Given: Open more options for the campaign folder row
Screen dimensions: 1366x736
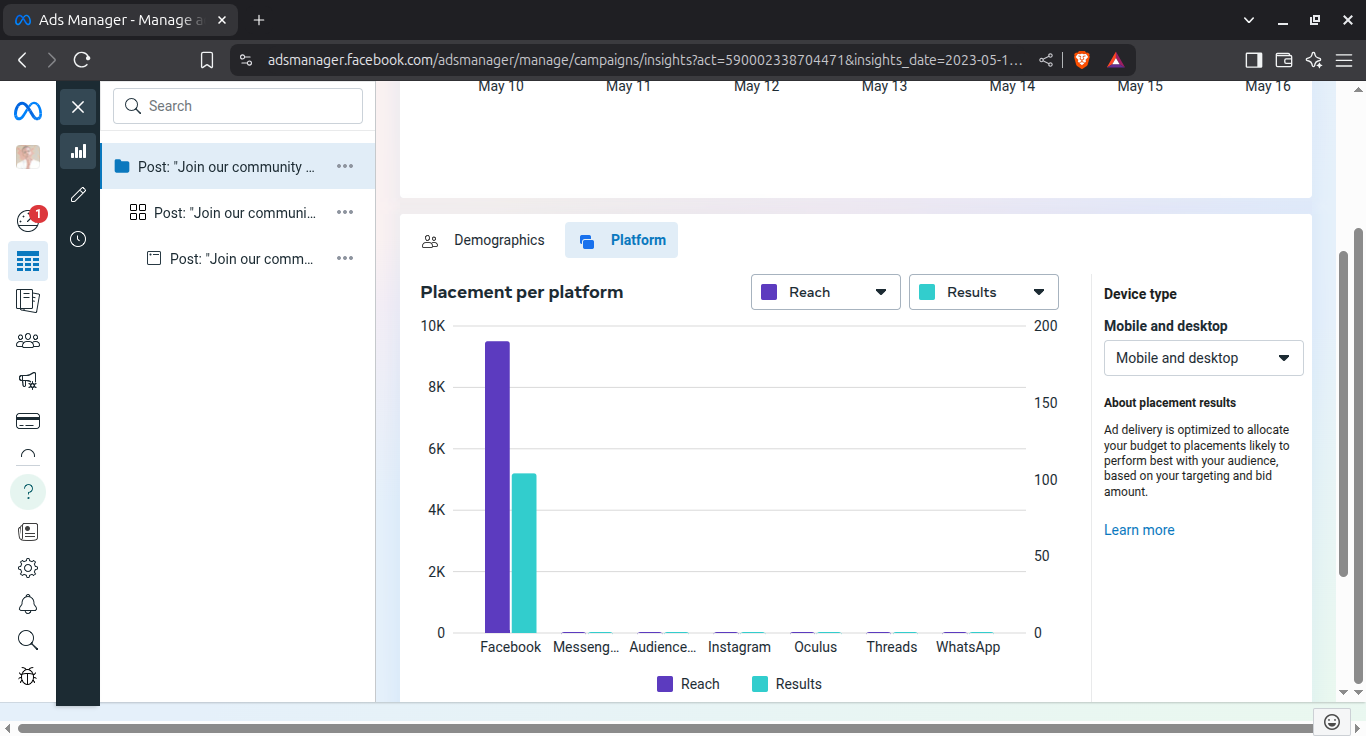Looking at the screenshot, I should (x=345, y=166).
